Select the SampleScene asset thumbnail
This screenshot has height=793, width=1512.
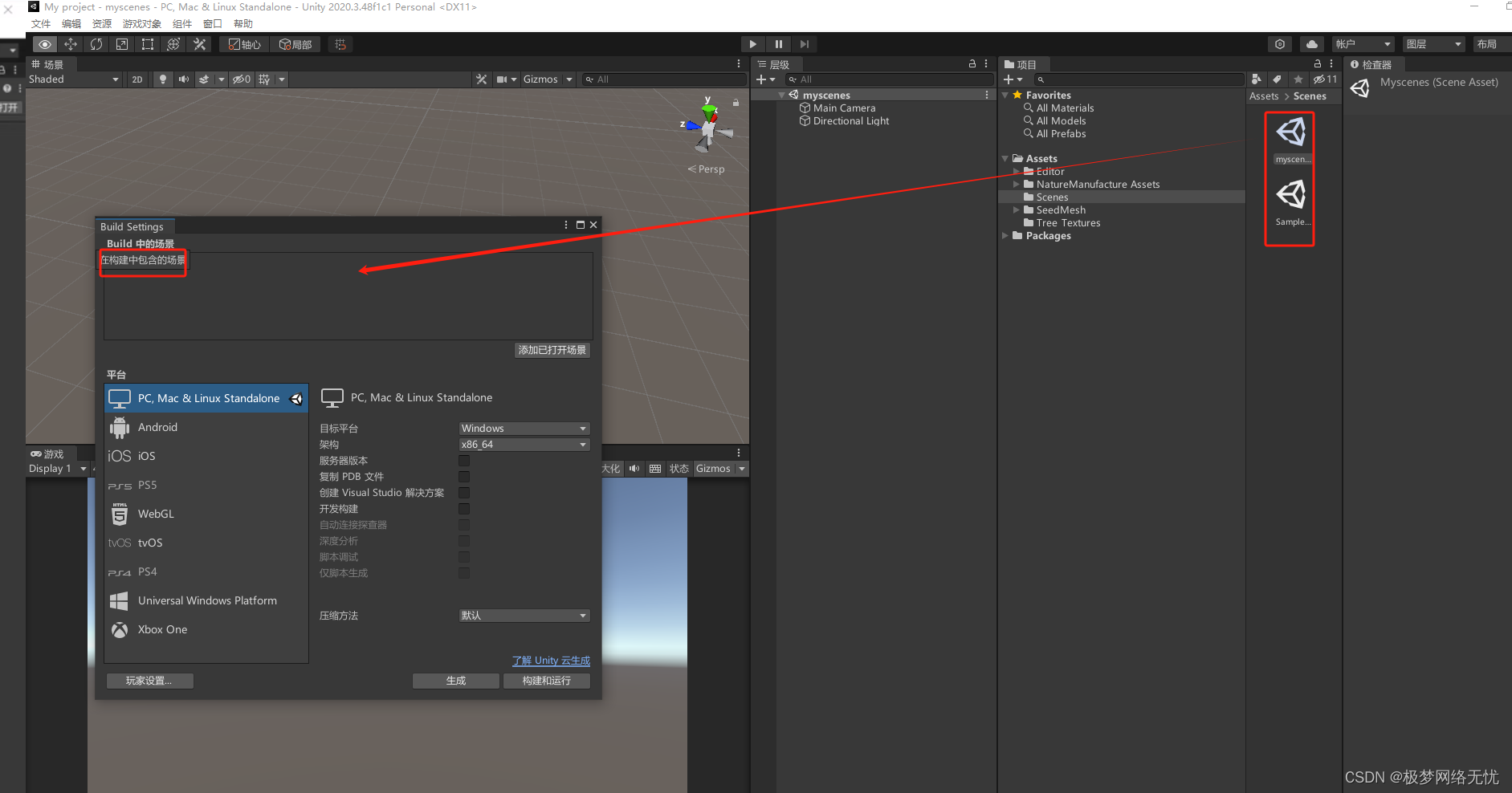[x=1291, y=202]
